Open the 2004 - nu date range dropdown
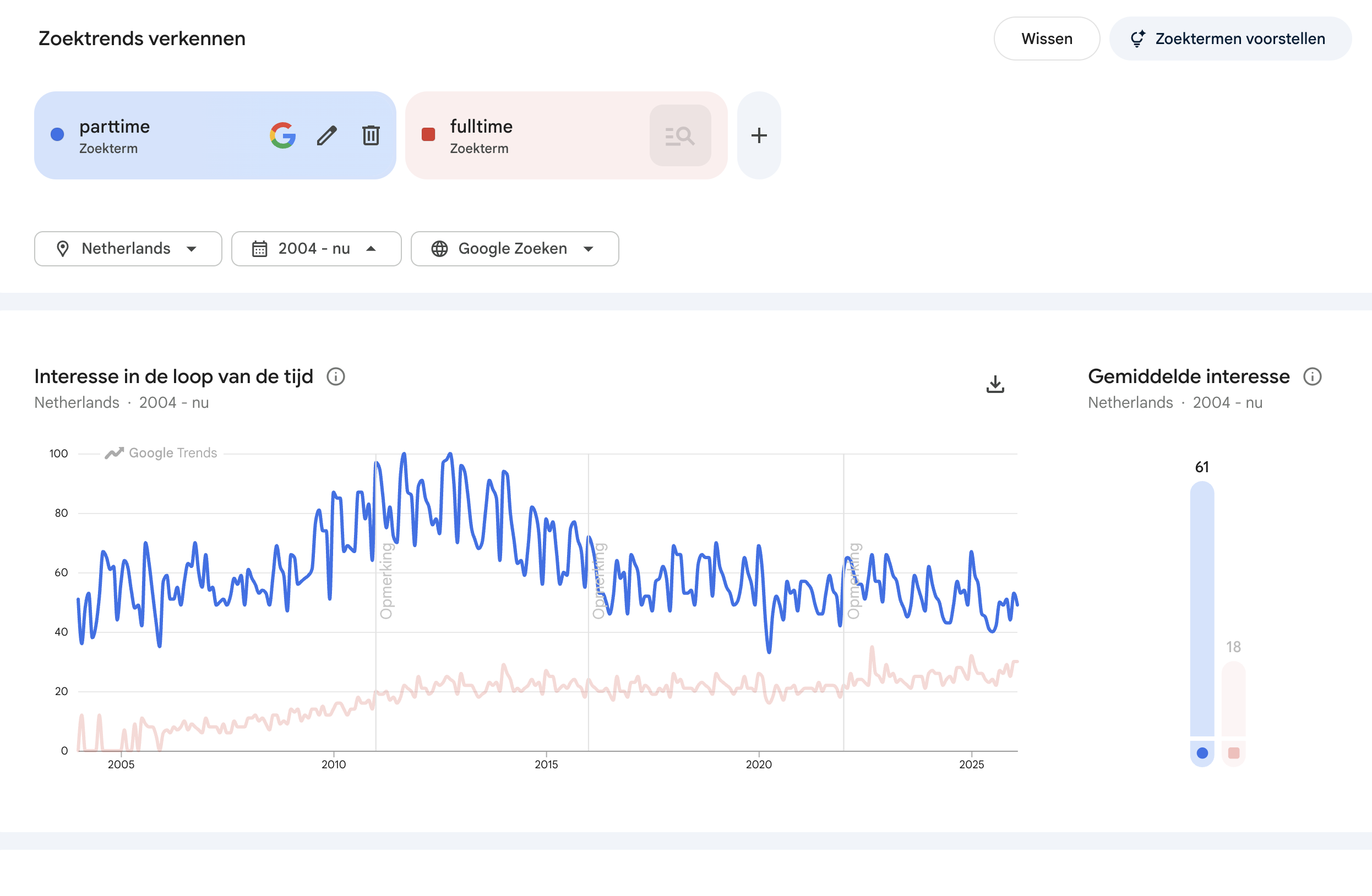This screenshot has height=896, width=1372. 316,248
